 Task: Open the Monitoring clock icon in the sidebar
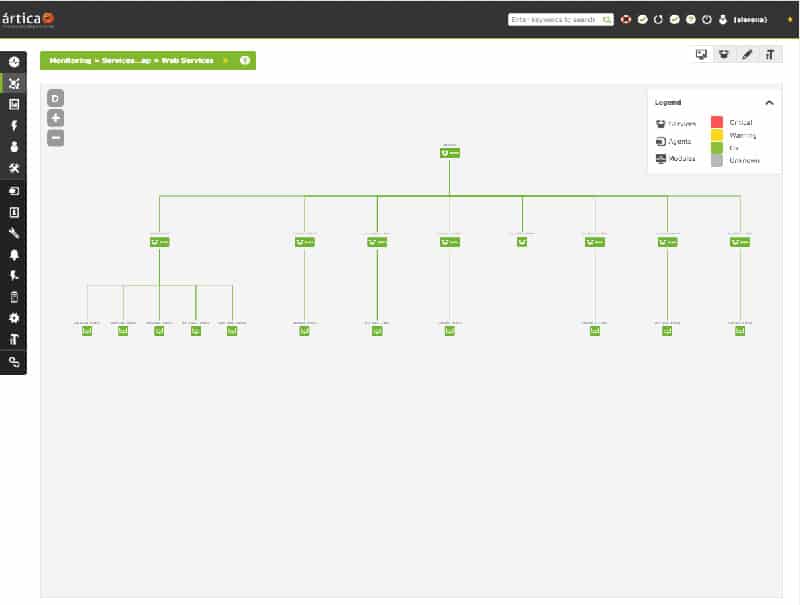click(x=14, y=62)
